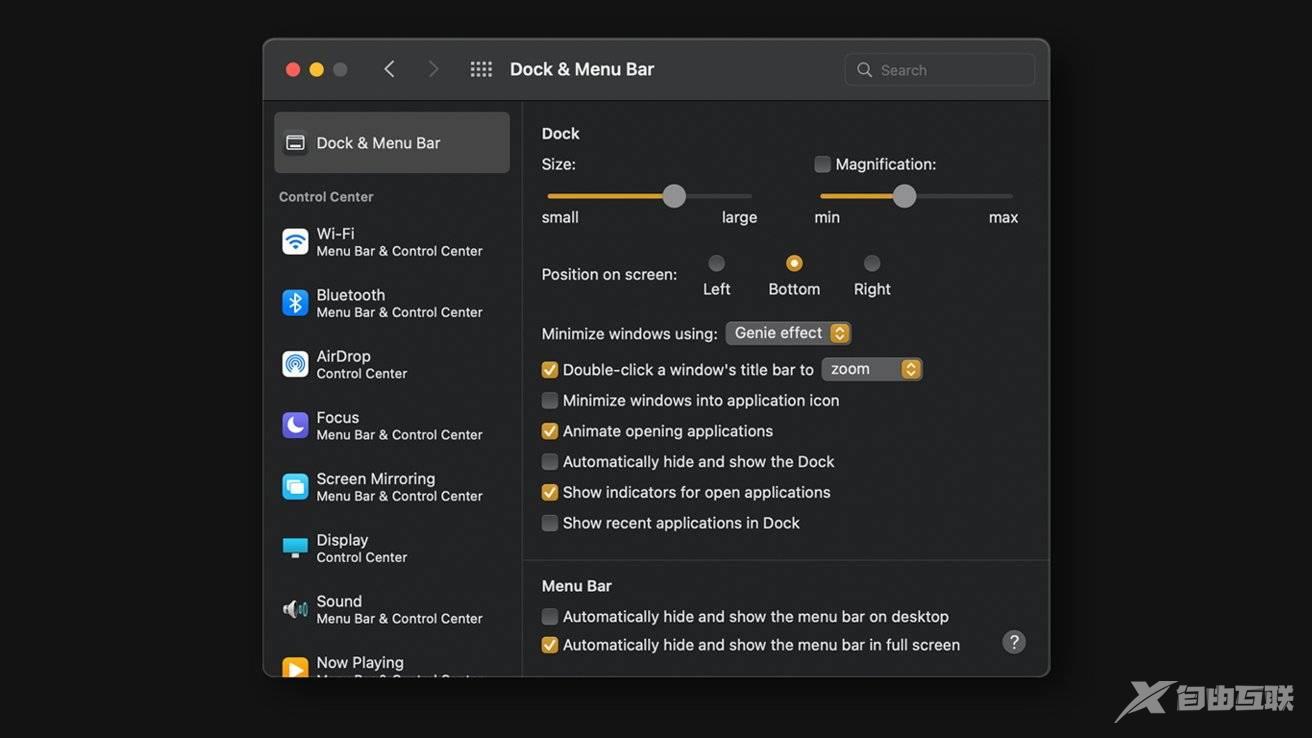Screen dimensions: 1312x738
Task: Click the Wi-Fi icon in sidebar
Action: pos(295,242)
